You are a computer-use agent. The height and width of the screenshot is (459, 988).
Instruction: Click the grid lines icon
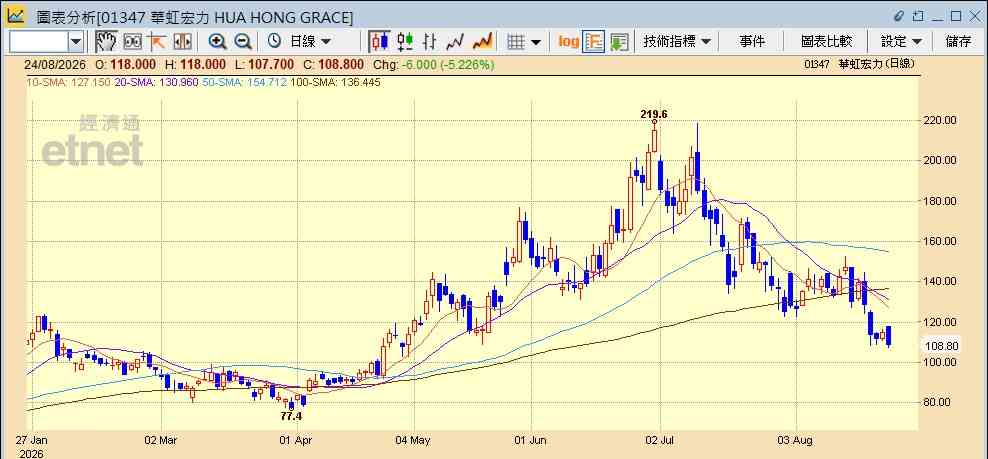tap(516, 42)
